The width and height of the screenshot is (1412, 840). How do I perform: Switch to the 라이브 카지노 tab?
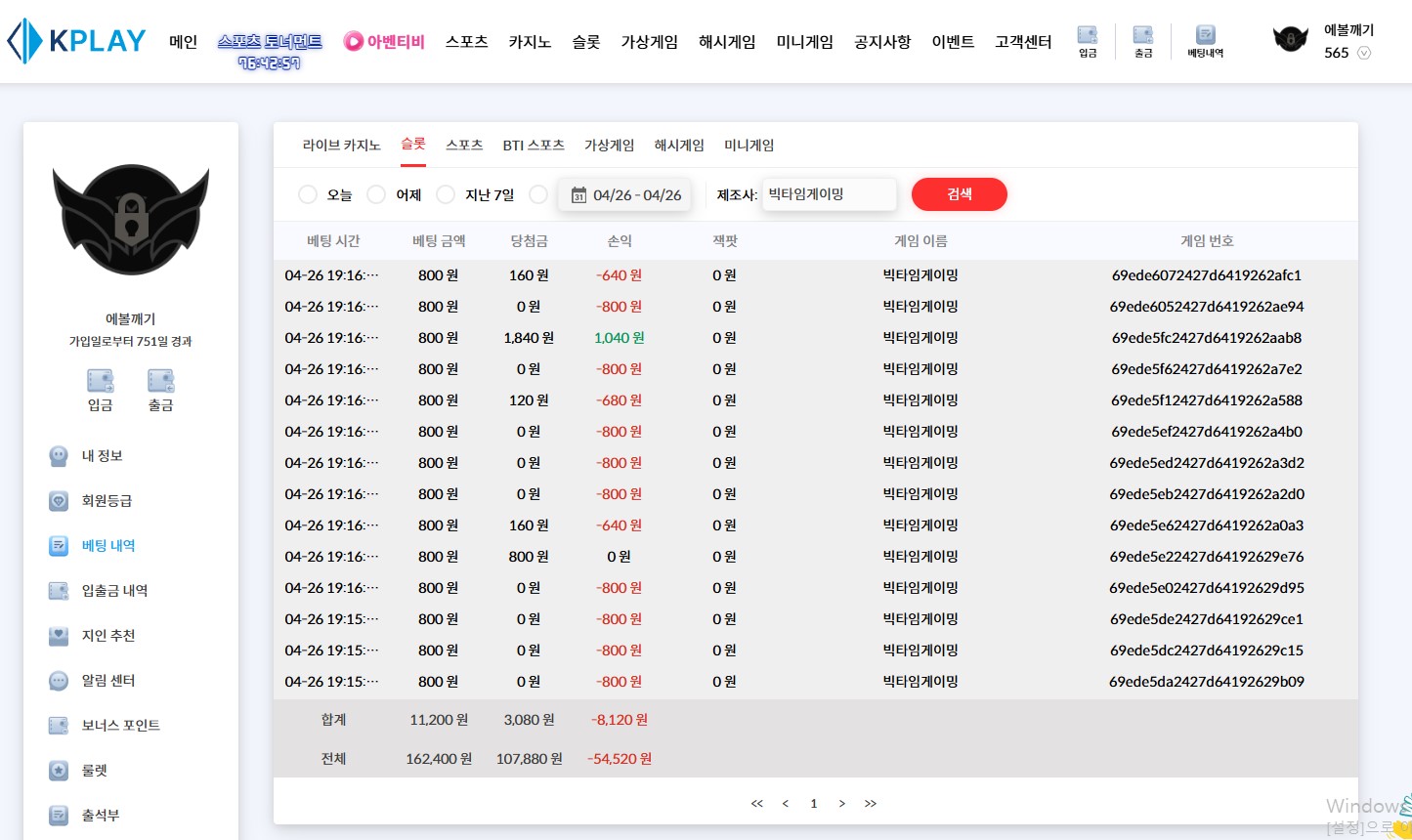[341, 146]
